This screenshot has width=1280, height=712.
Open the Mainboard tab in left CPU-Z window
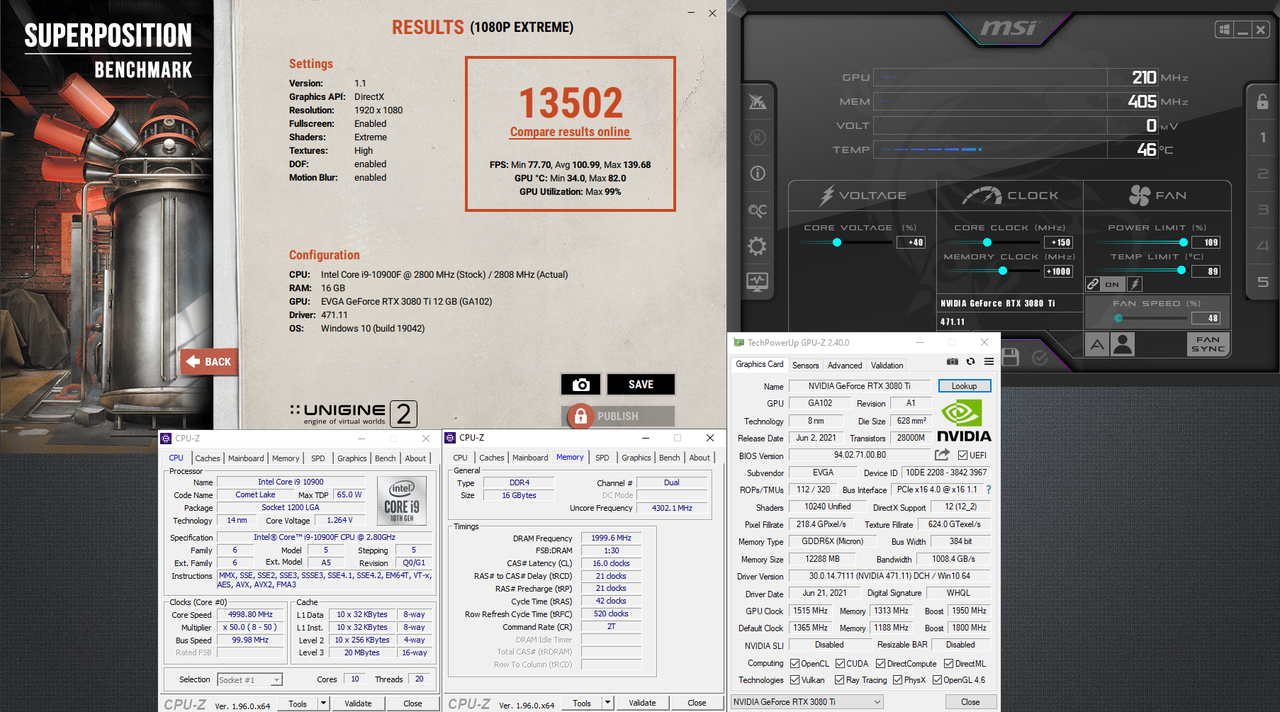[246, 458]
